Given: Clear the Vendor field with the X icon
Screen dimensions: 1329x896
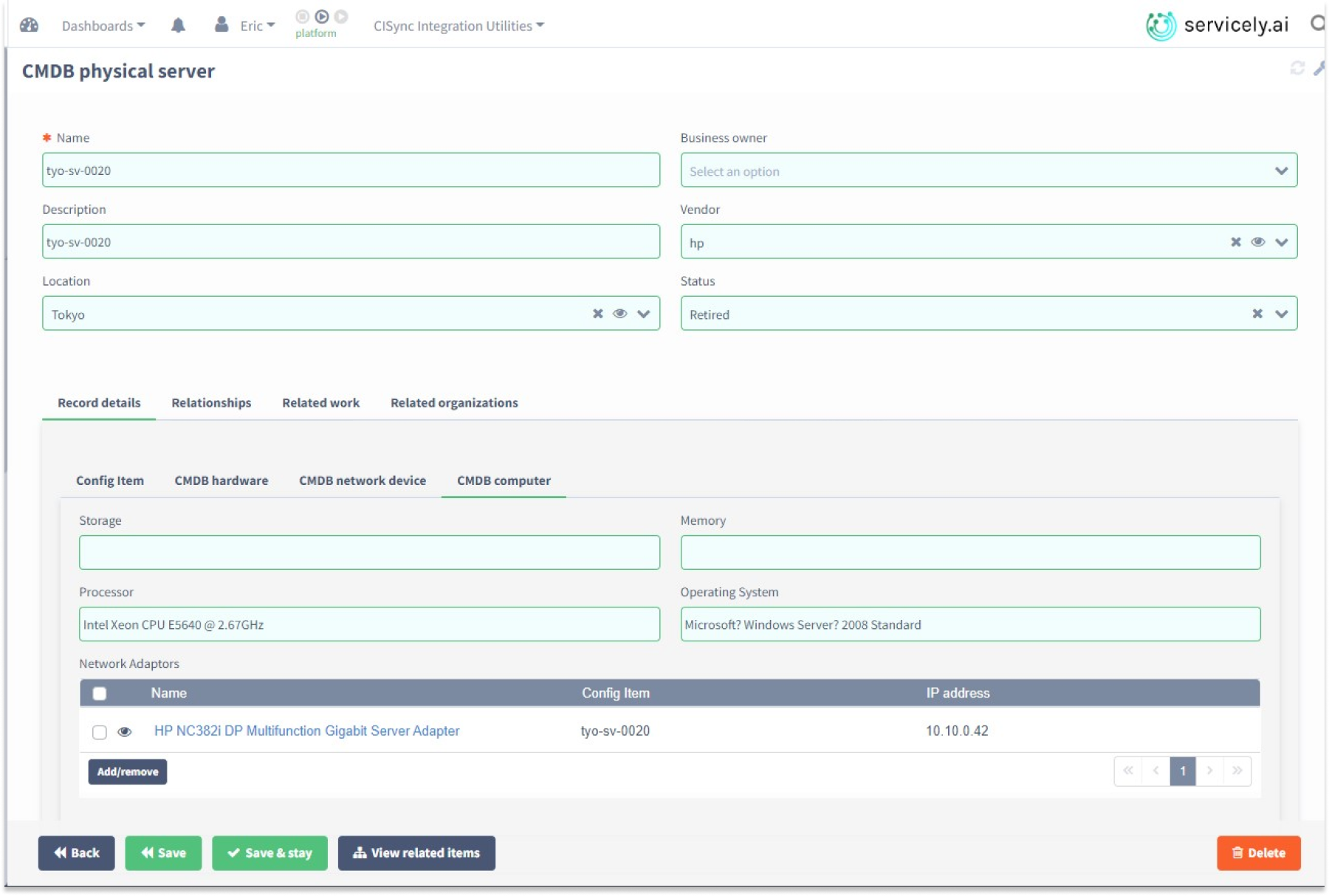Looking at the screenshot, I should [x=1234, y=241].
